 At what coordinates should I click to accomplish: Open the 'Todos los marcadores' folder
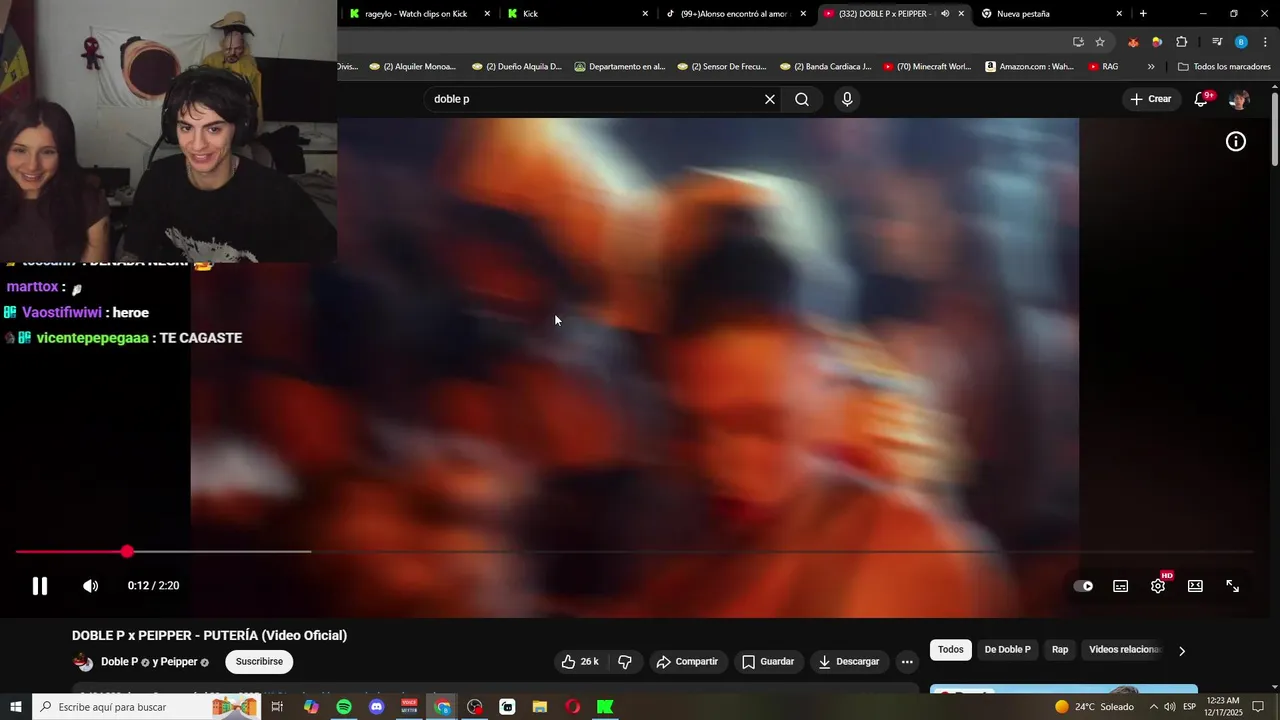1224,67
